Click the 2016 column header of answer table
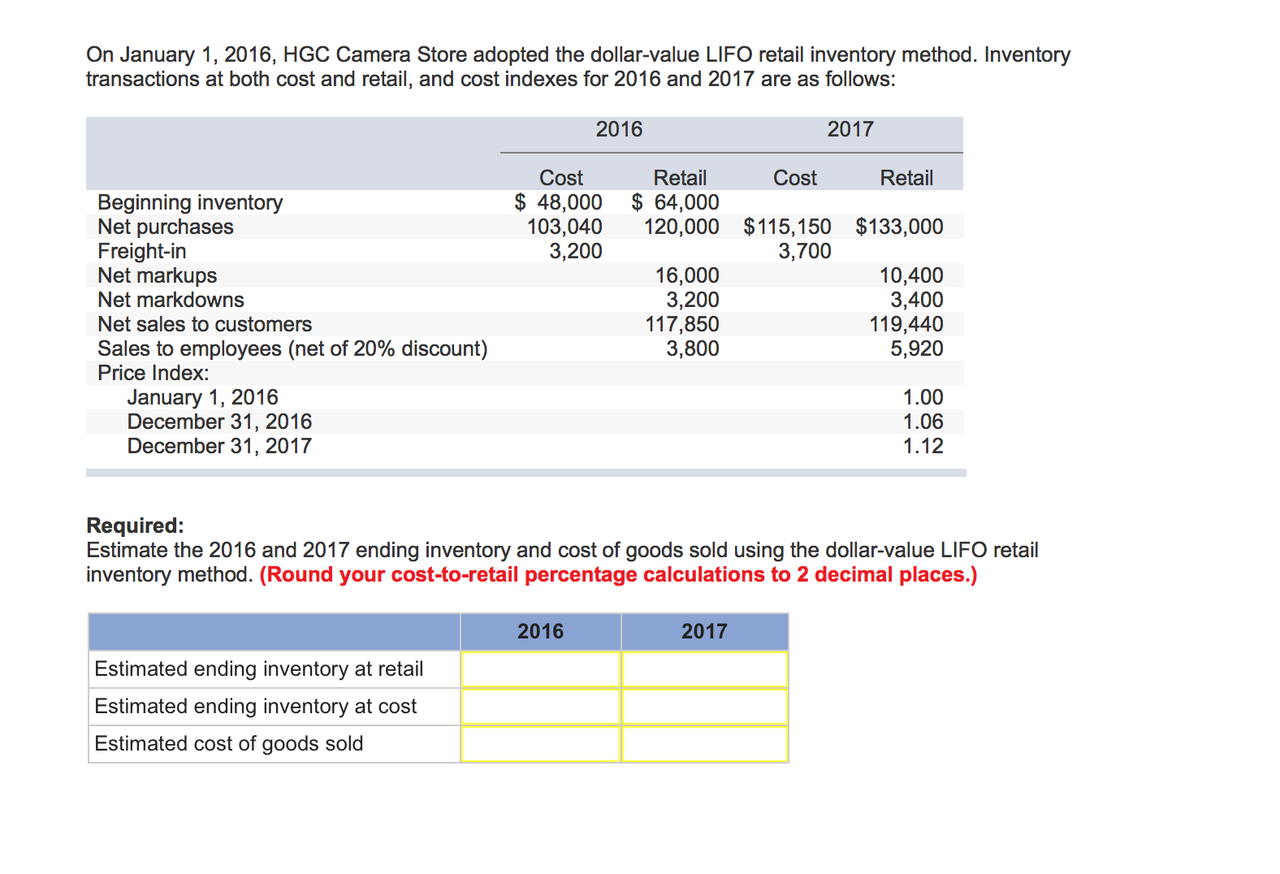Viewport: 1280px width, 874px height. pos(541,631)
